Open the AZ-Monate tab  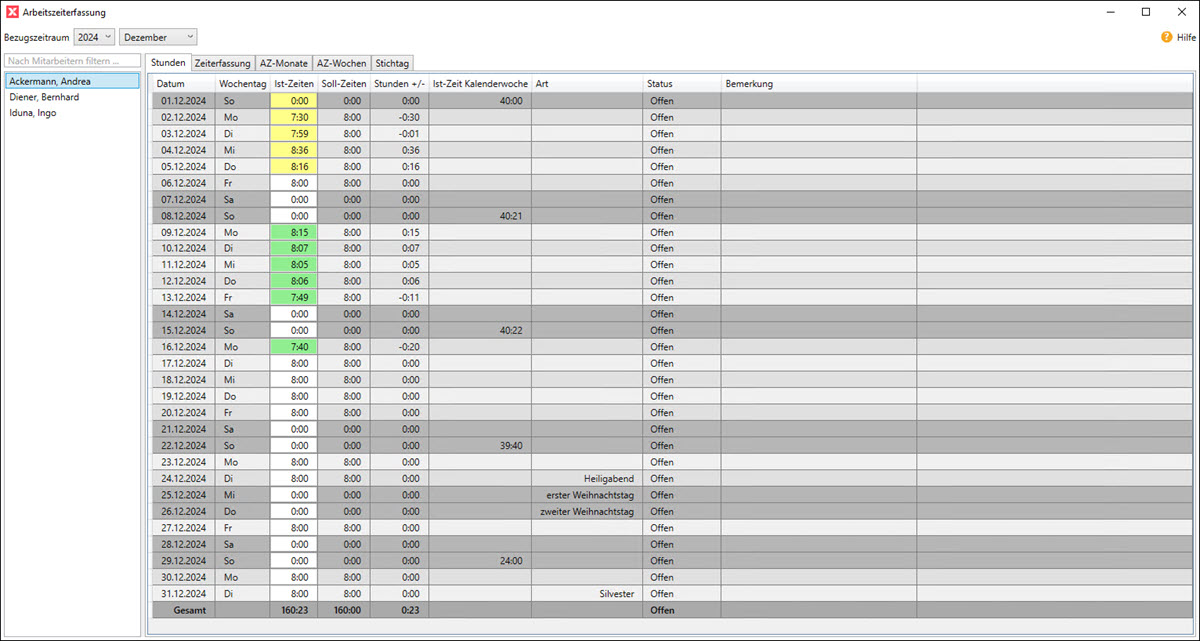[x=283, y=63]
